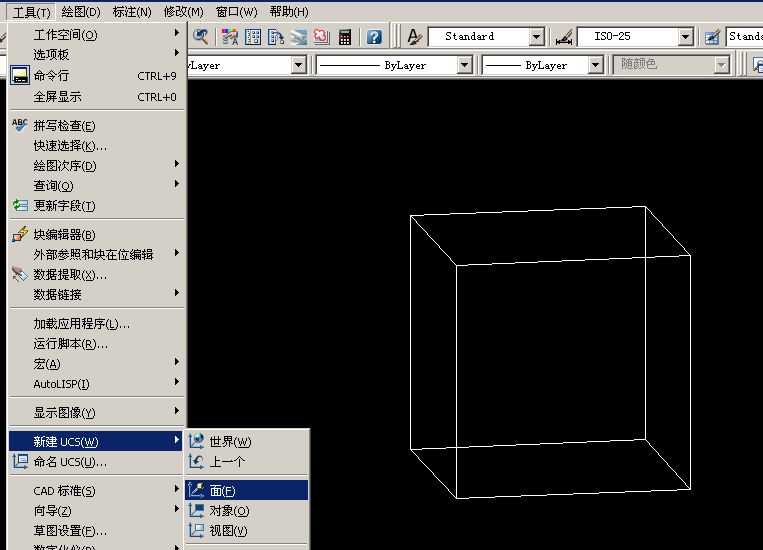Expand the 向导(Z) submenu
This screenshot has width=763, height=550.
pyautogui.click(x=97, y=511)
